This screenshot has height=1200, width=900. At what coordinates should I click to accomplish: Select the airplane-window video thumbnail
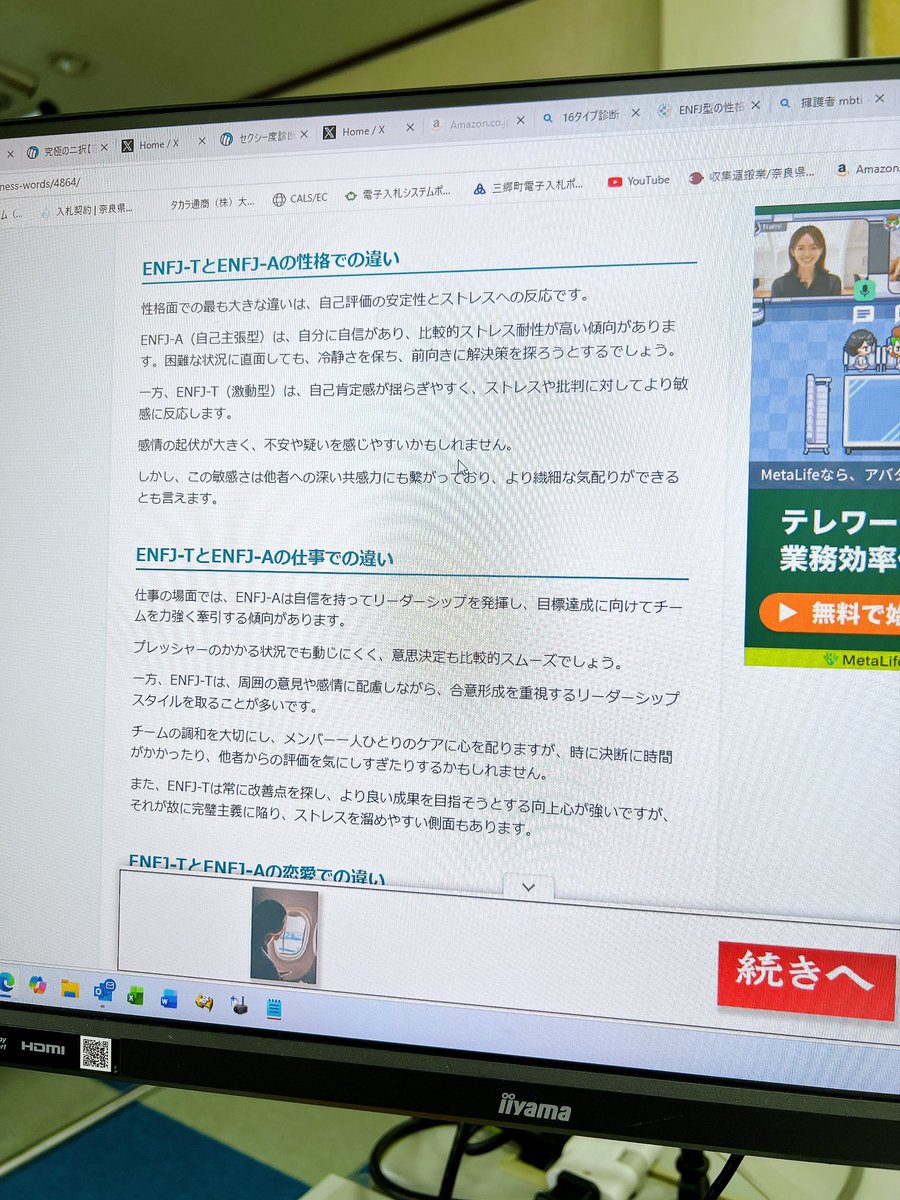286,928
